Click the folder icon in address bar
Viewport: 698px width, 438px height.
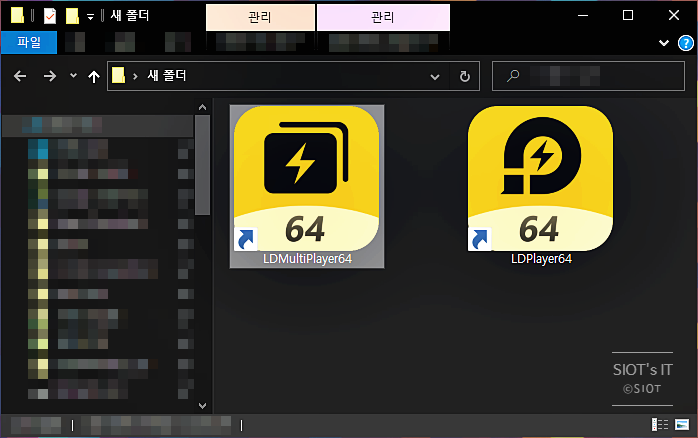[x=118, y=76]
